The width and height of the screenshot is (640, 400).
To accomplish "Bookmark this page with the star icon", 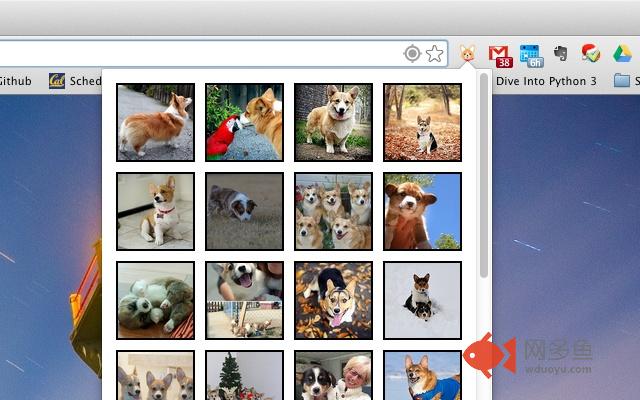I will click(435, 53).
